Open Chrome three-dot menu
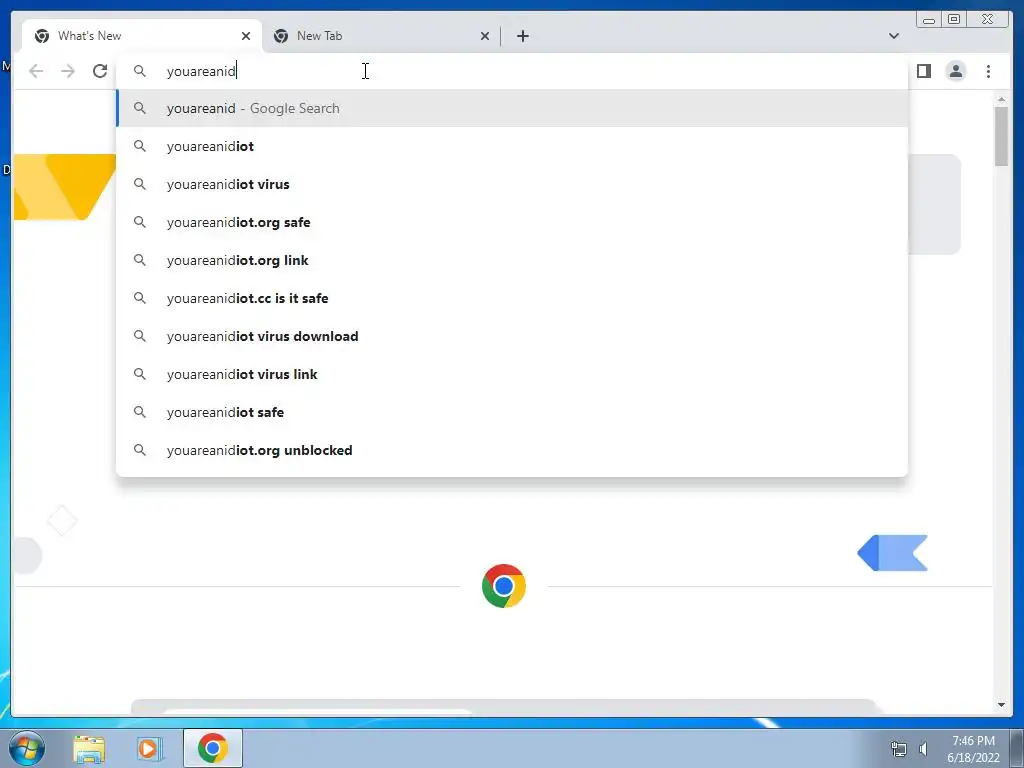This screenshot has height=768, width=1024. tap(989, 71)
